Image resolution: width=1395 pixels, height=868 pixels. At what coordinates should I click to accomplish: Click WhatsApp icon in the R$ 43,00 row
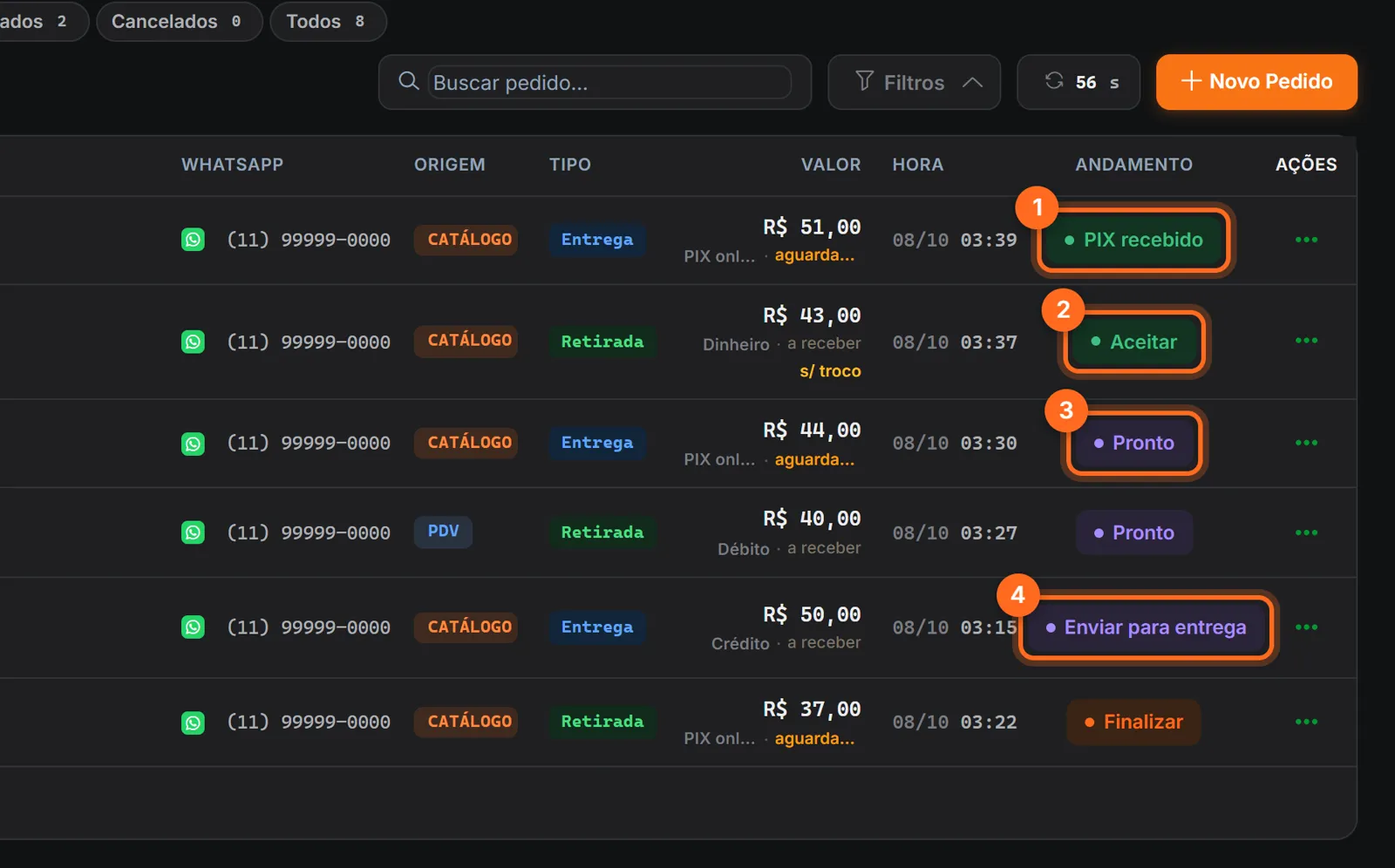tap(193, 342)
